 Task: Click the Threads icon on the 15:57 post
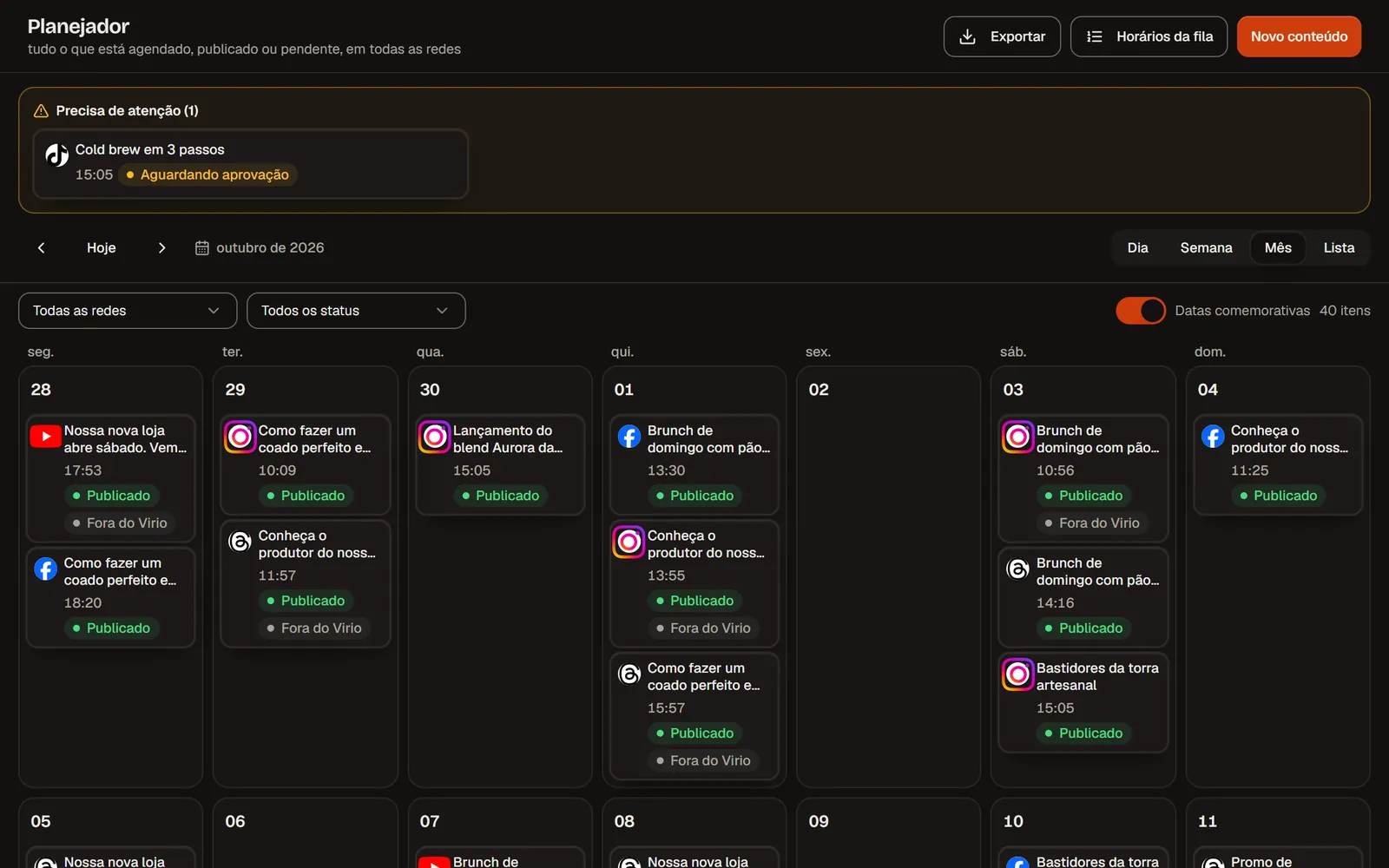pyautogui.click(x=629, y=674)
